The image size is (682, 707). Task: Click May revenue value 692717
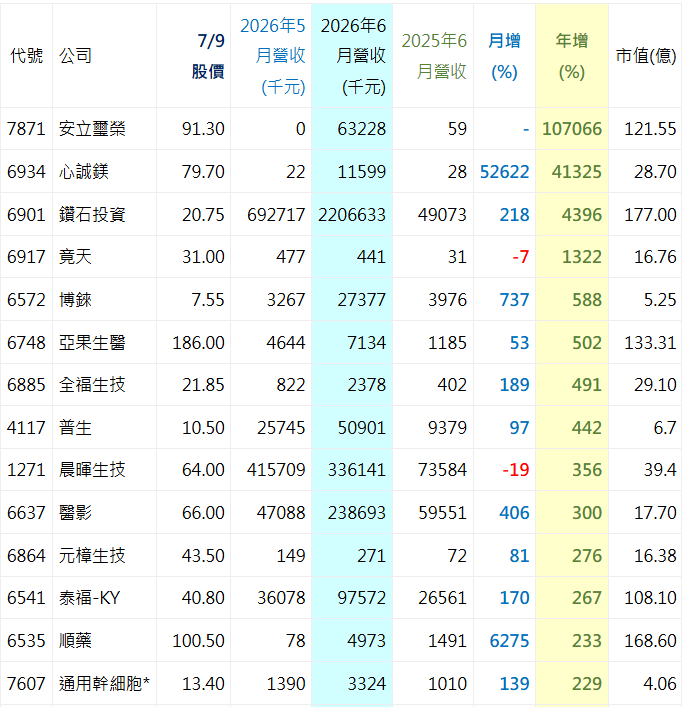point(276,215)
